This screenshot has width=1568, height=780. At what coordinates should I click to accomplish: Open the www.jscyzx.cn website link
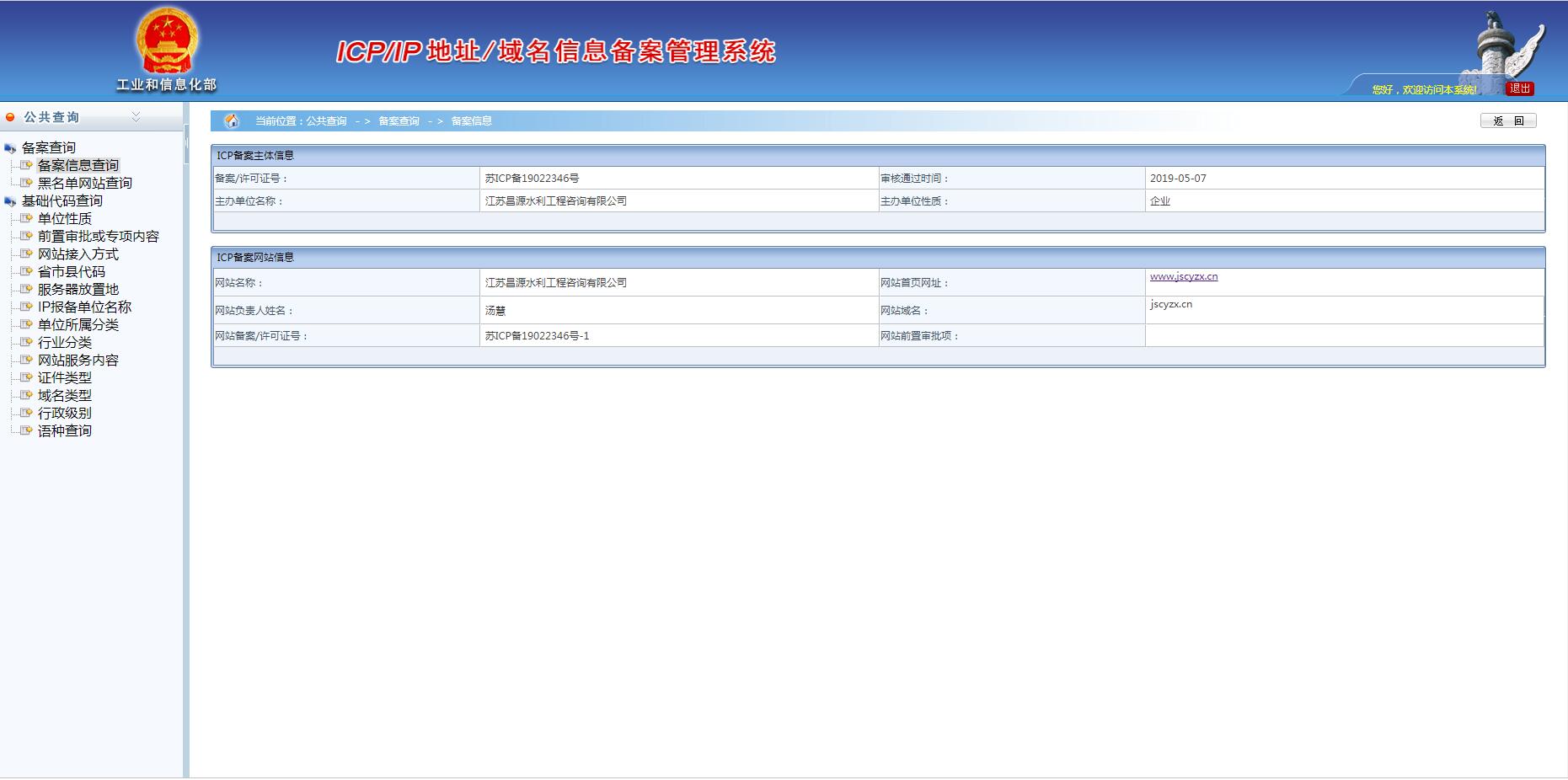click(x=1183, y=277)
